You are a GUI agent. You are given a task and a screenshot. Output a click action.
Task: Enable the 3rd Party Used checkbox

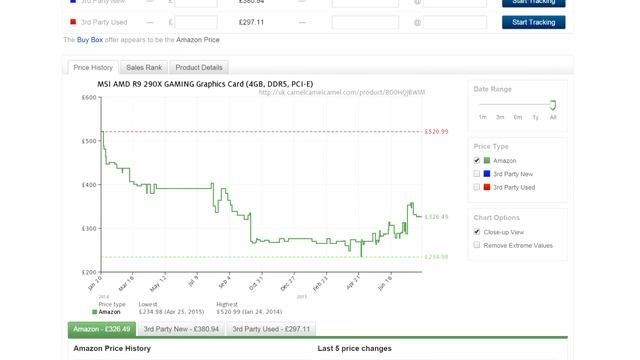[476, 187]
